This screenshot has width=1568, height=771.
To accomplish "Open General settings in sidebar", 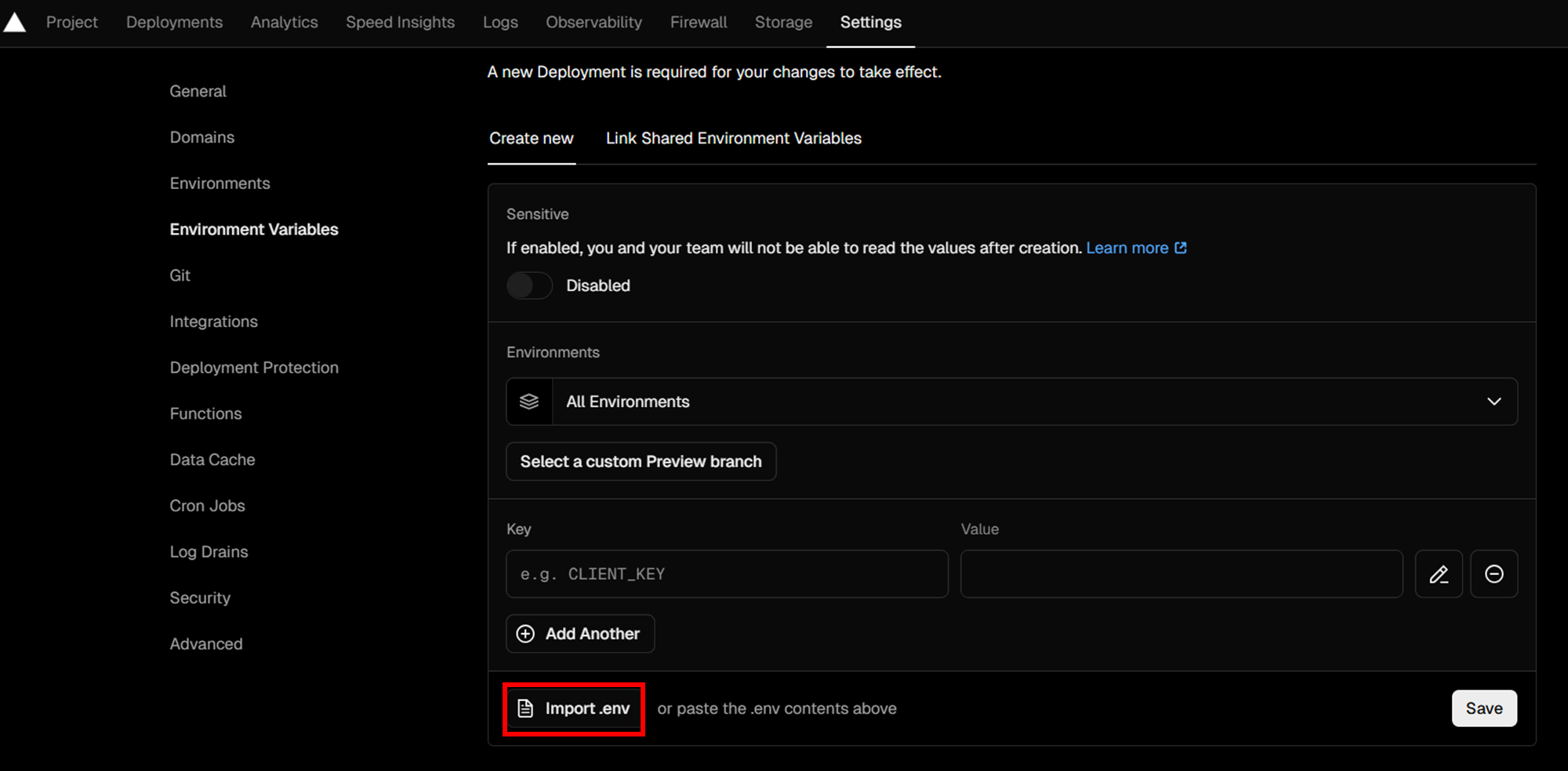I will (198, 91).
